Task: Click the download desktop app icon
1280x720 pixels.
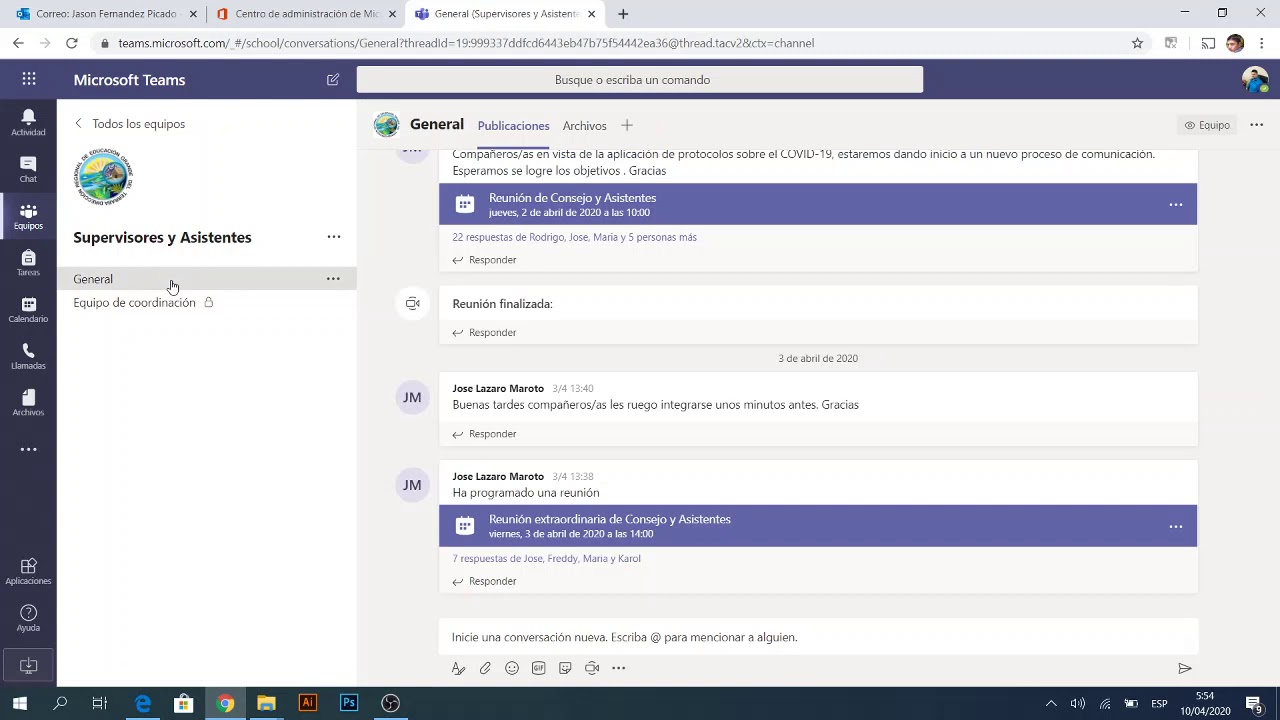Action: coord(28,666)
